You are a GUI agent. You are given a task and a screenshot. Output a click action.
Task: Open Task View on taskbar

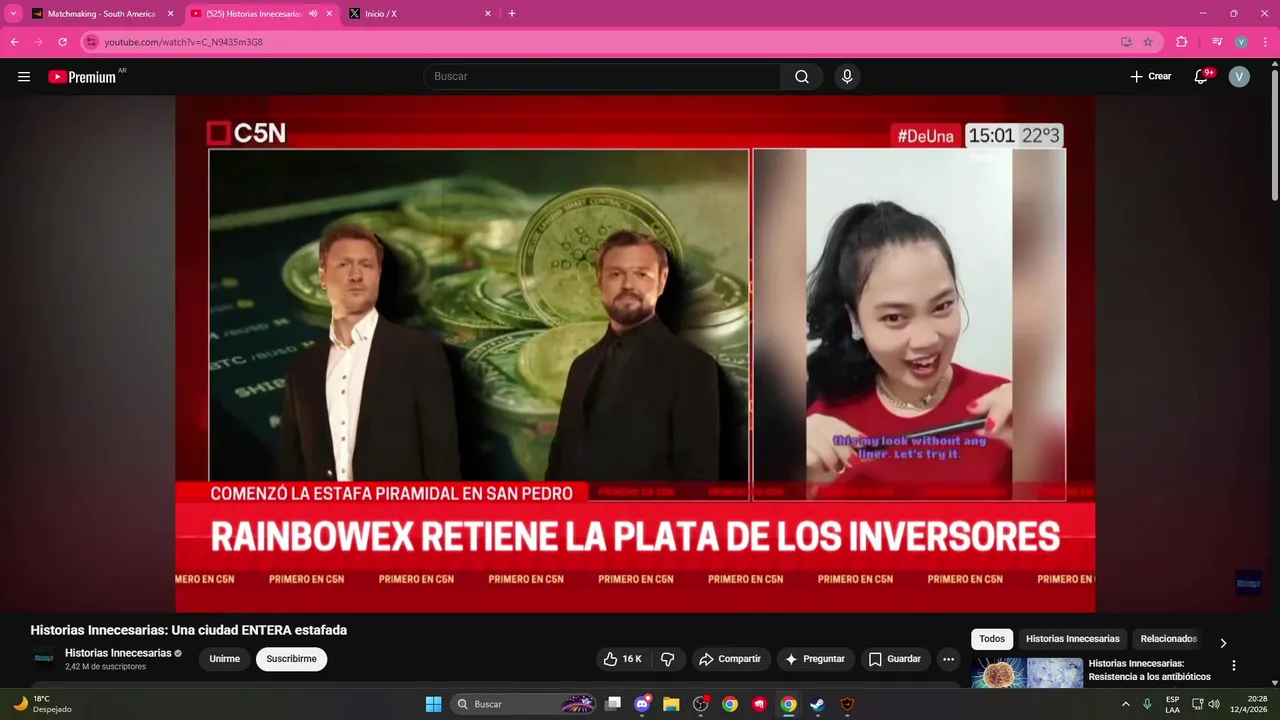(613, 704)
